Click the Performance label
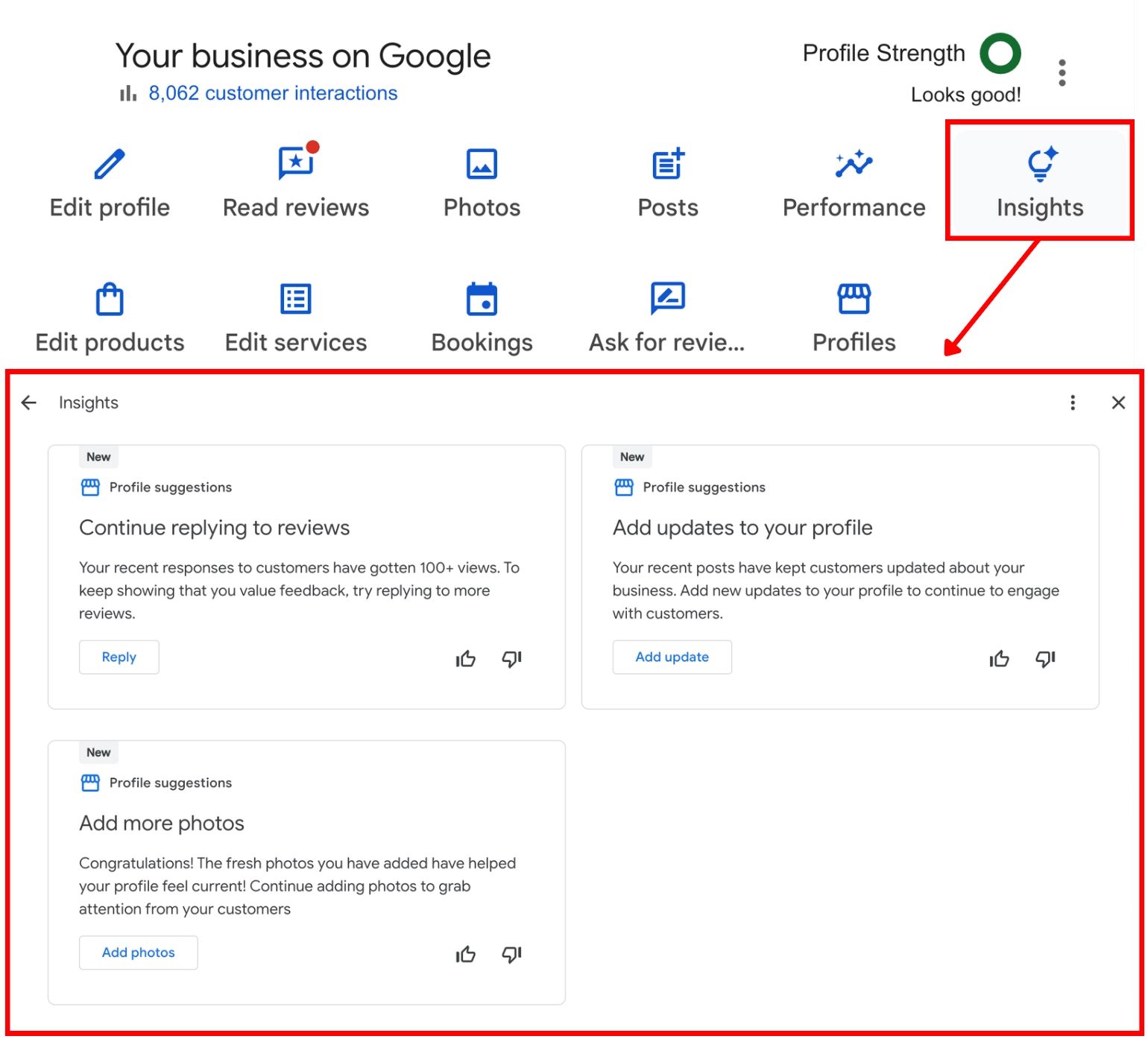Screen dimensions: 1148x1042 tap(854, 208)
